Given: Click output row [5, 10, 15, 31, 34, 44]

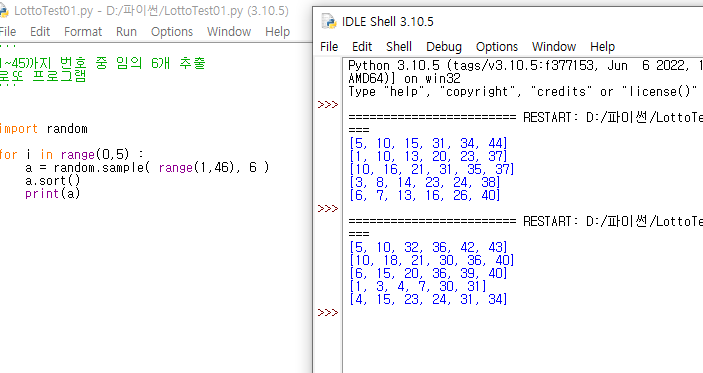Looking at the screenshot, I should pos(428,143).
